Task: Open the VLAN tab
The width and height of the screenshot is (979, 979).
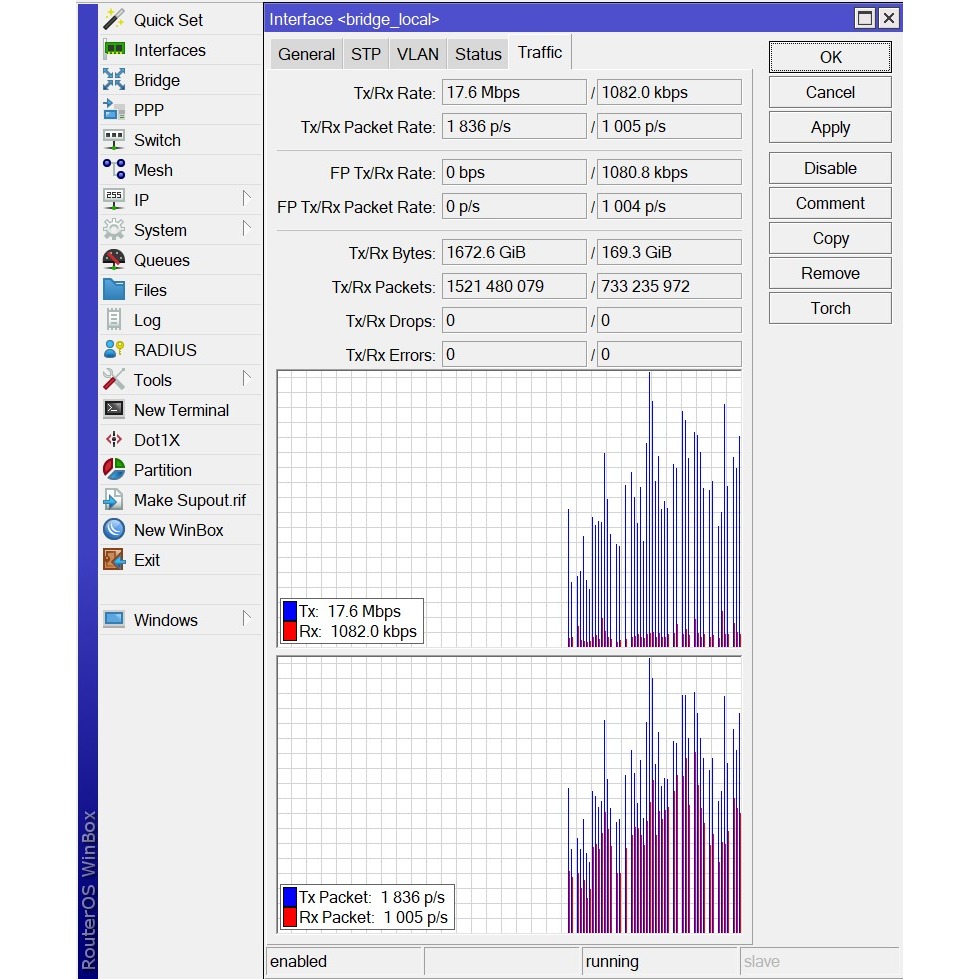Action: click(418, 54)
